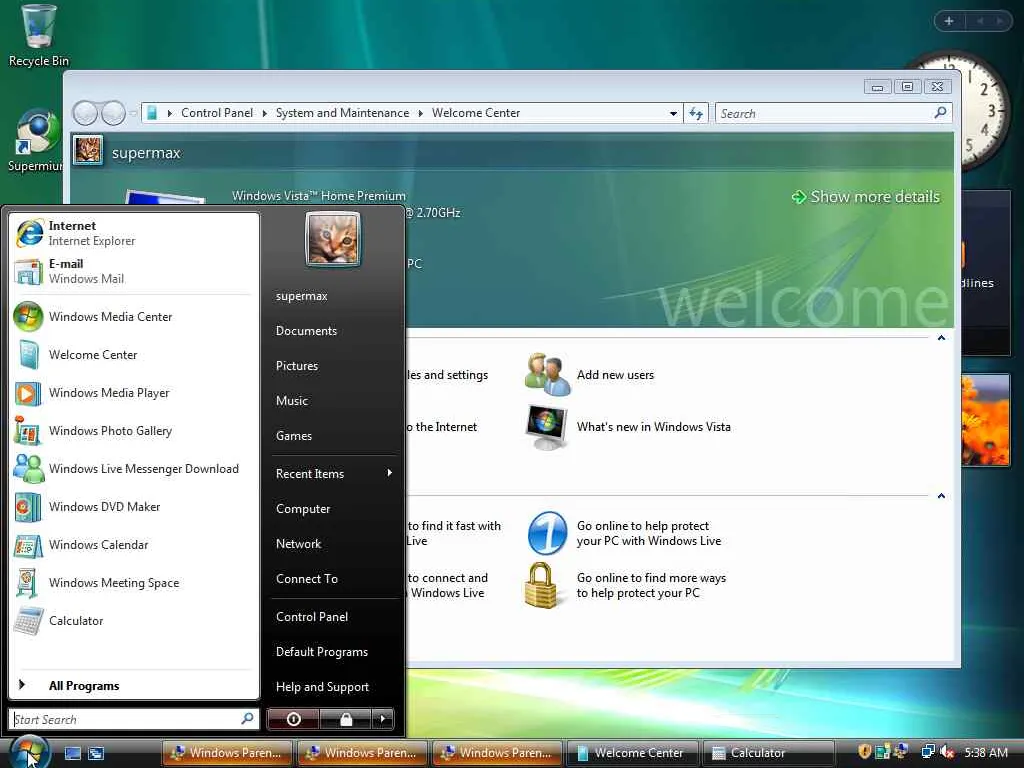
Task: Open Windows Photo Gallery
Action: pyautogui.click(x=134, y=430)
